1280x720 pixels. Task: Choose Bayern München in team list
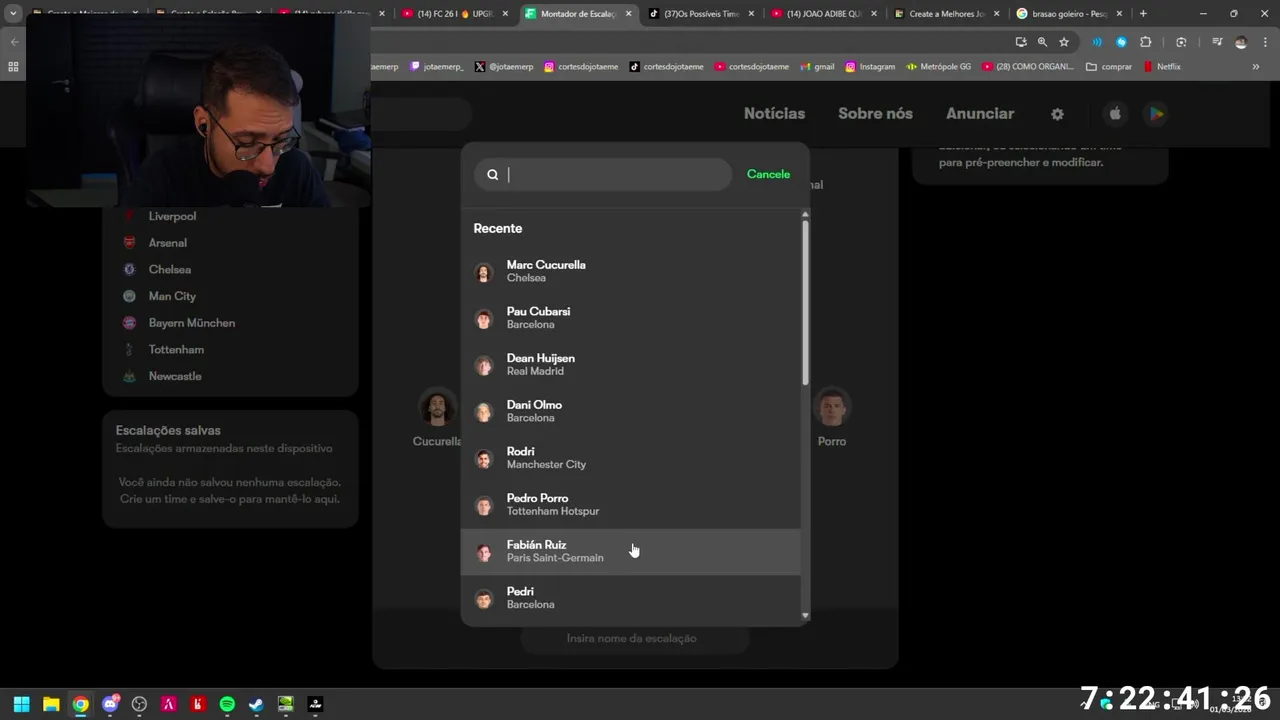tap(191, 323)
